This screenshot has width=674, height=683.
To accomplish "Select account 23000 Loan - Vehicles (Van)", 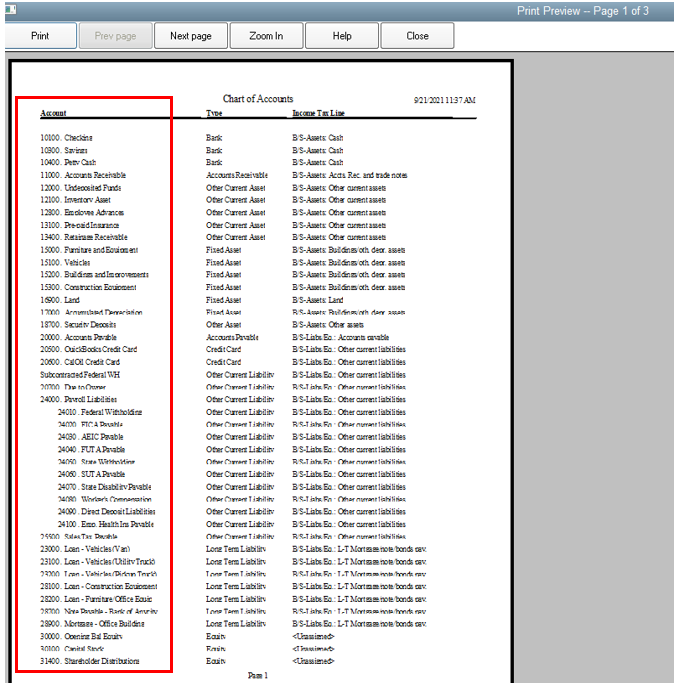I will pyautogui.click(x=85, y=549).
